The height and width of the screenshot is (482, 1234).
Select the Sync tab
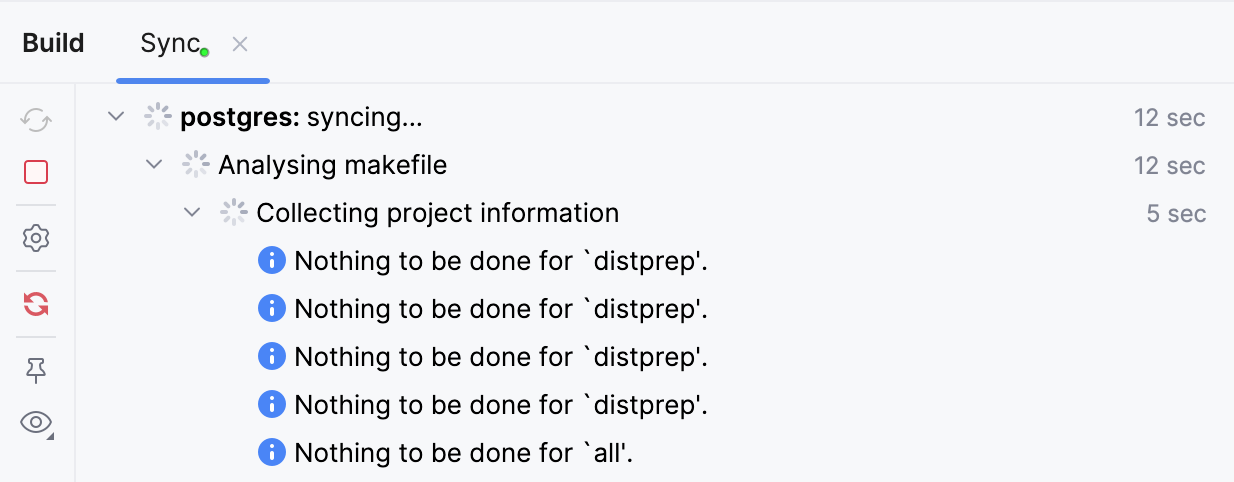pyautogui.click(x=170, y=44)
